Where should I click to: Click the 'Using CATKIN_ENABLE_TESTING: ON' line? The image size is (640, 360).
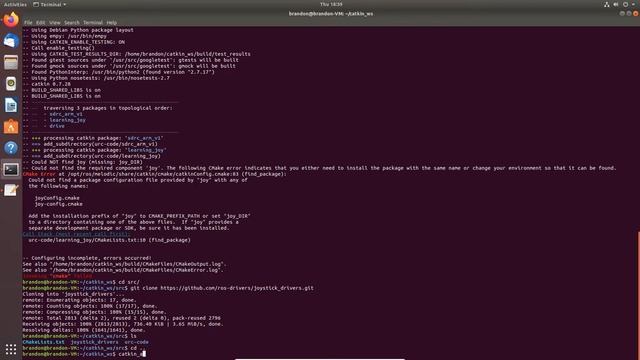coord(74,42)
